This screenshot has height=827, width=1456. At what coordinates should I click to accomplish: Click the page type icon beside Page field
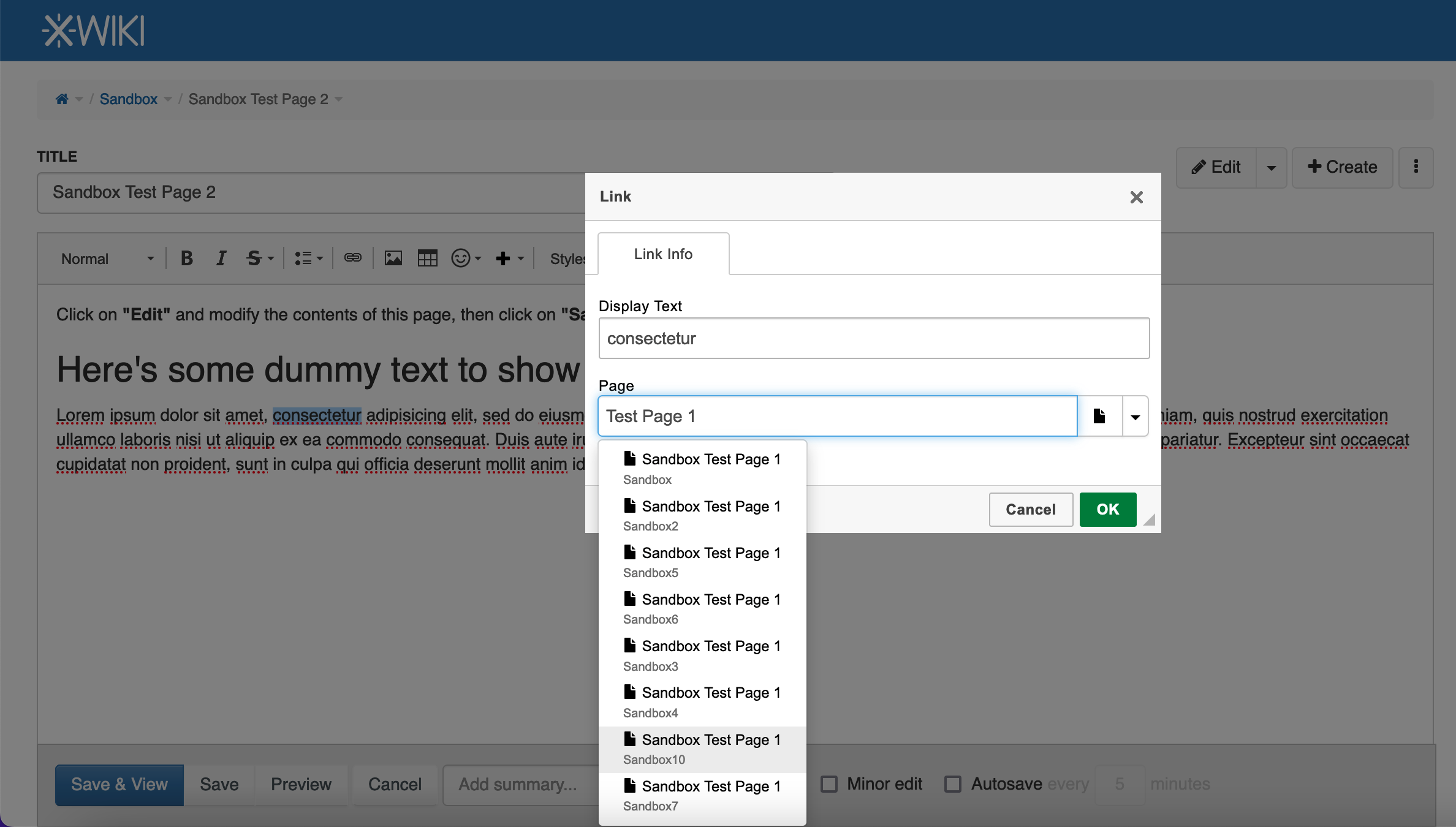coord(1099,417)
